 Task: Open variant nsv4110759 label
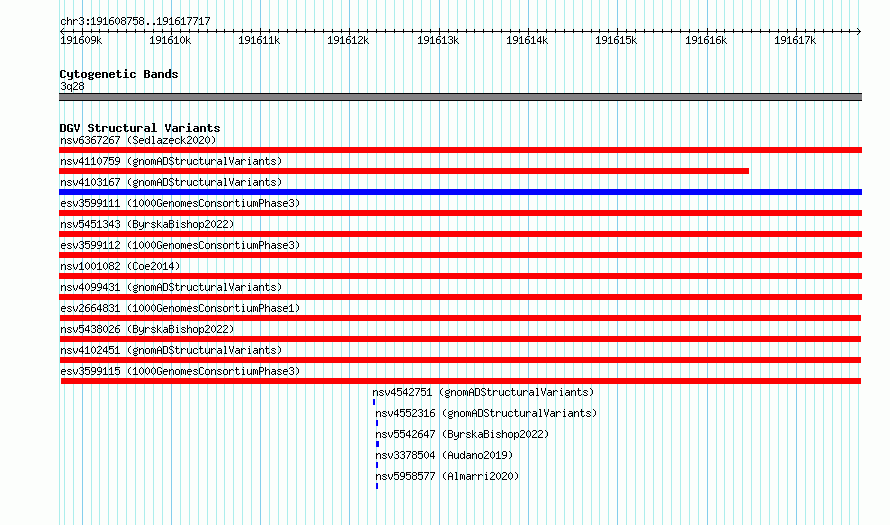[x=171, y=161]
